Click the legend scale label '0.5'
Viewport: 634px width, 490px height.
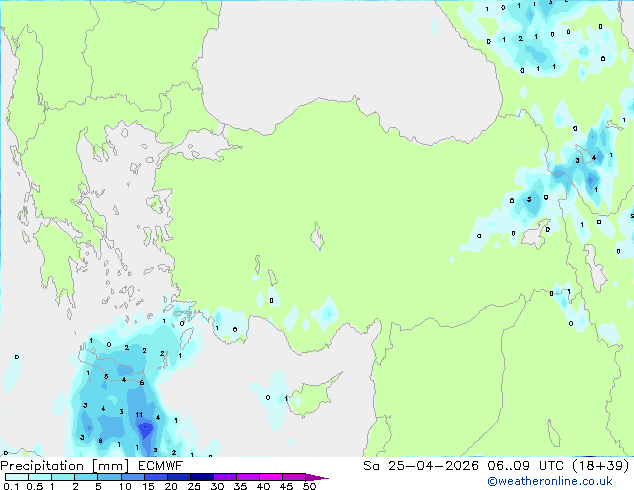(x=34, y=486)
